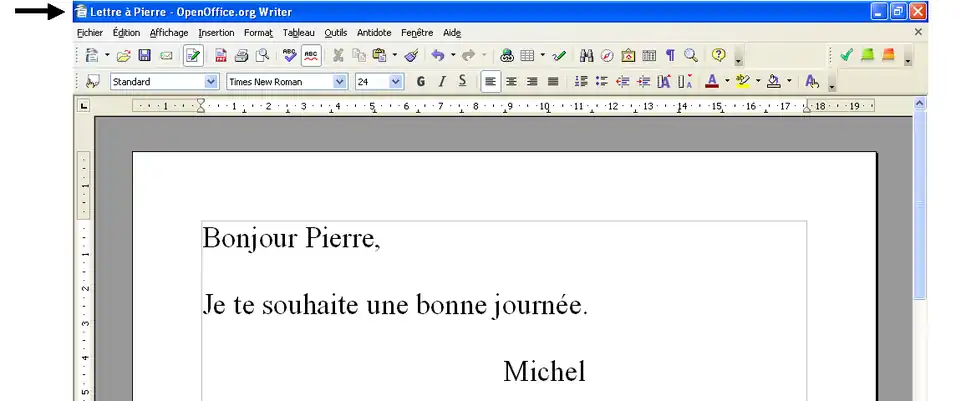The width and height of the screenshot is (960, 401).
Task: Print the document with the printer icon
Action: pos(241,56)
